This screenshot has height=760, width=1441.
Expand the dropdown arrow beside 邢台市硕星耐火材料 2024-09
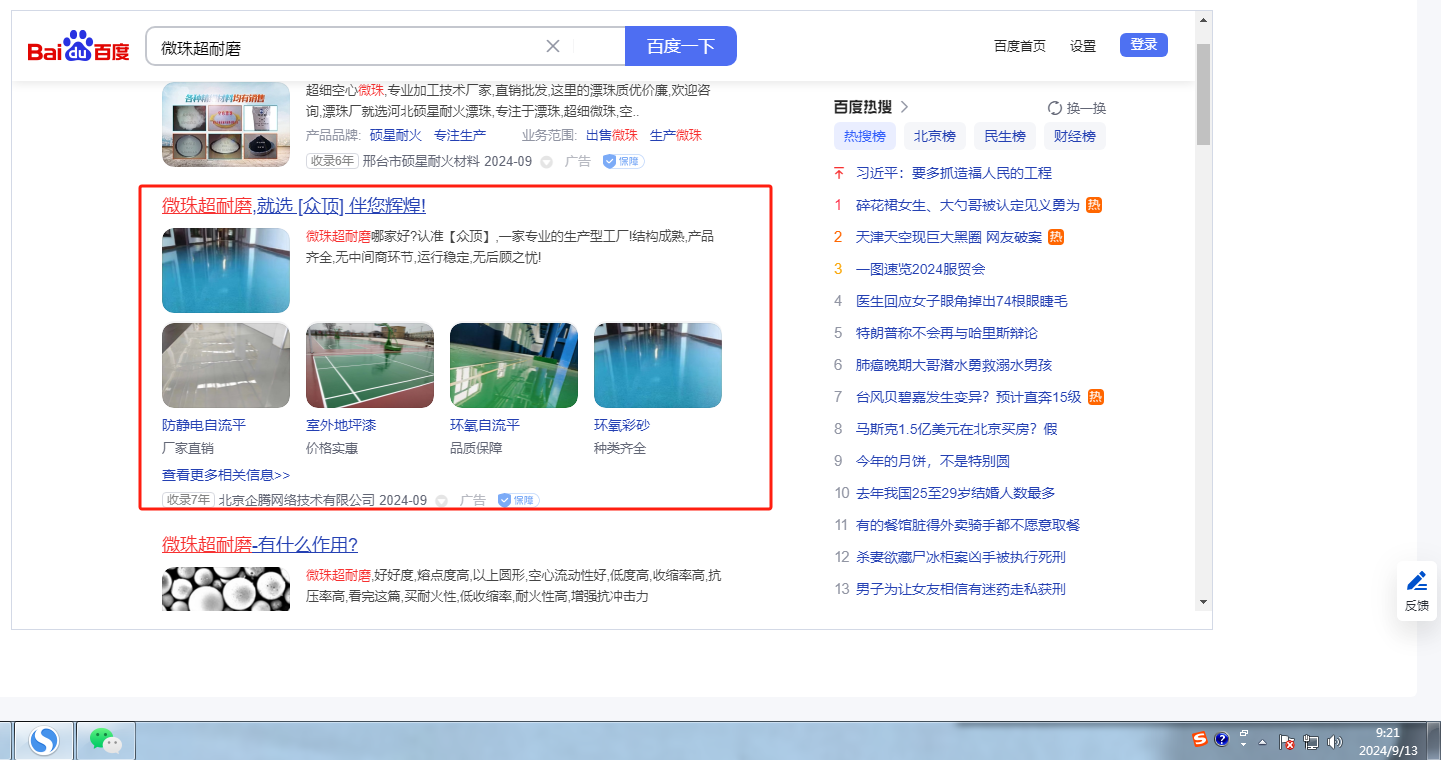pos(546,161)
